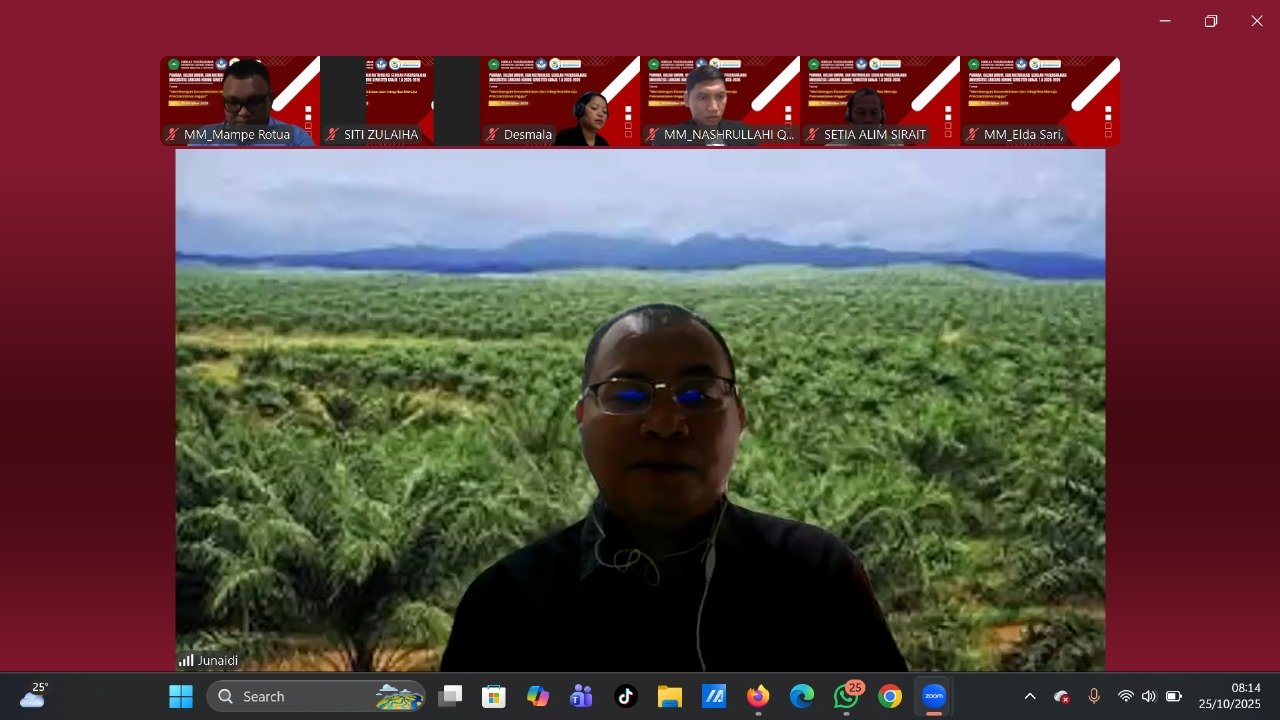
Task: Open Microsoft Store from the taskbar
Action: point(494,696)
